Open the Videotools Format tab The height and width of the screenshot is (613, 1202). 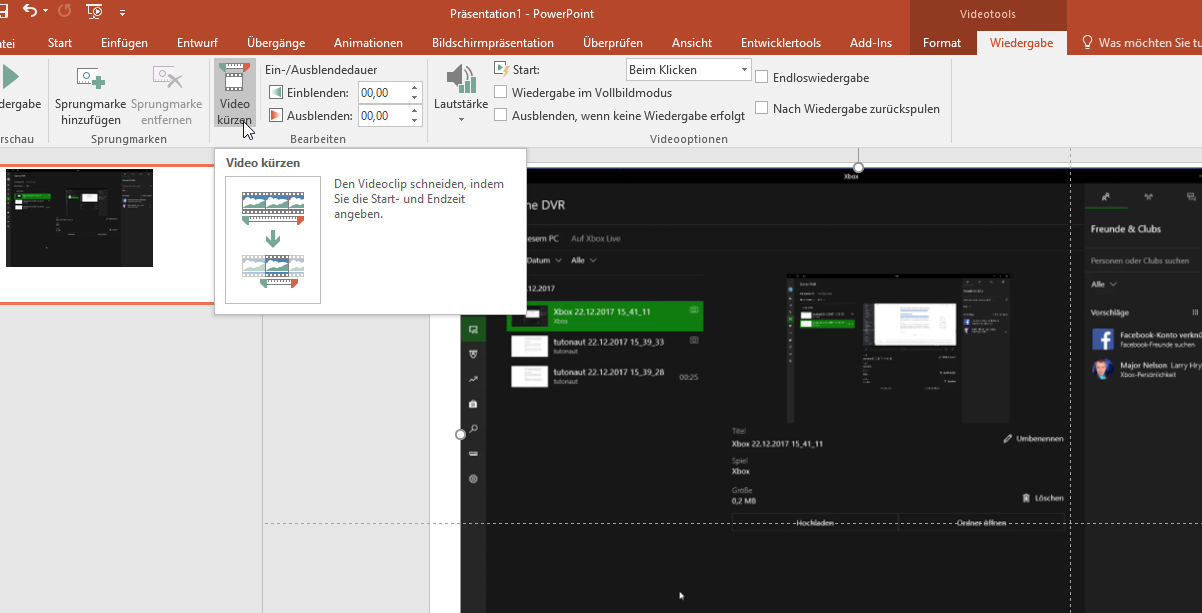pos(942,43)
